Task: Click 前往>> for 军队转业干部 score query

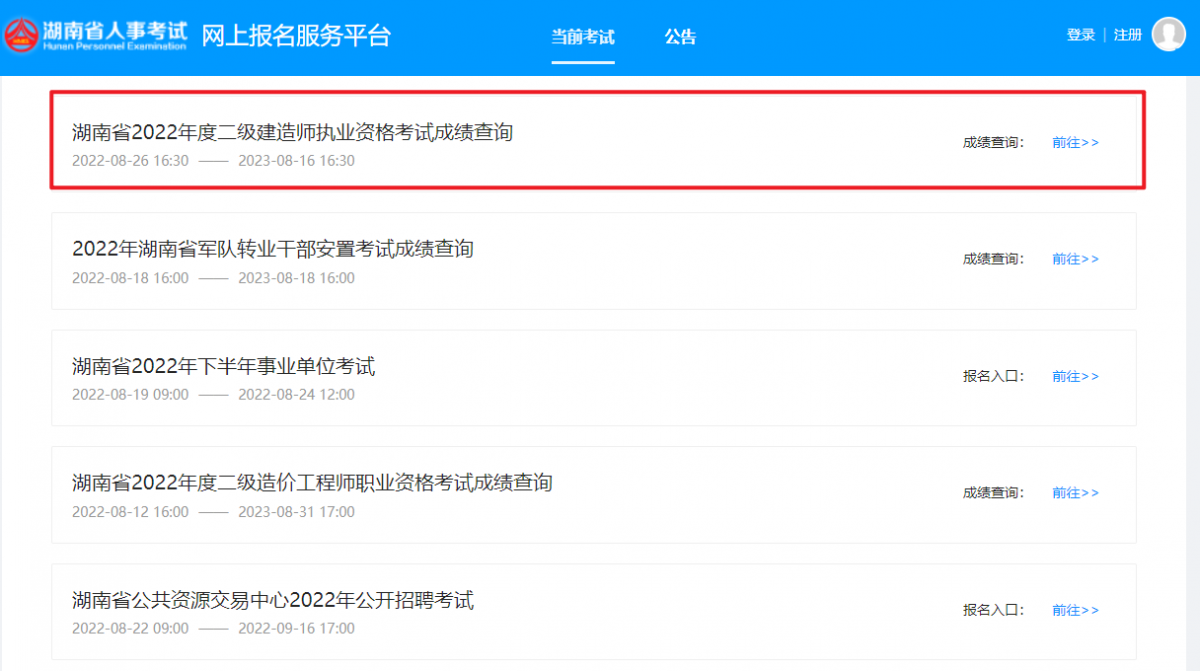Action: [x=1075, y=259]
